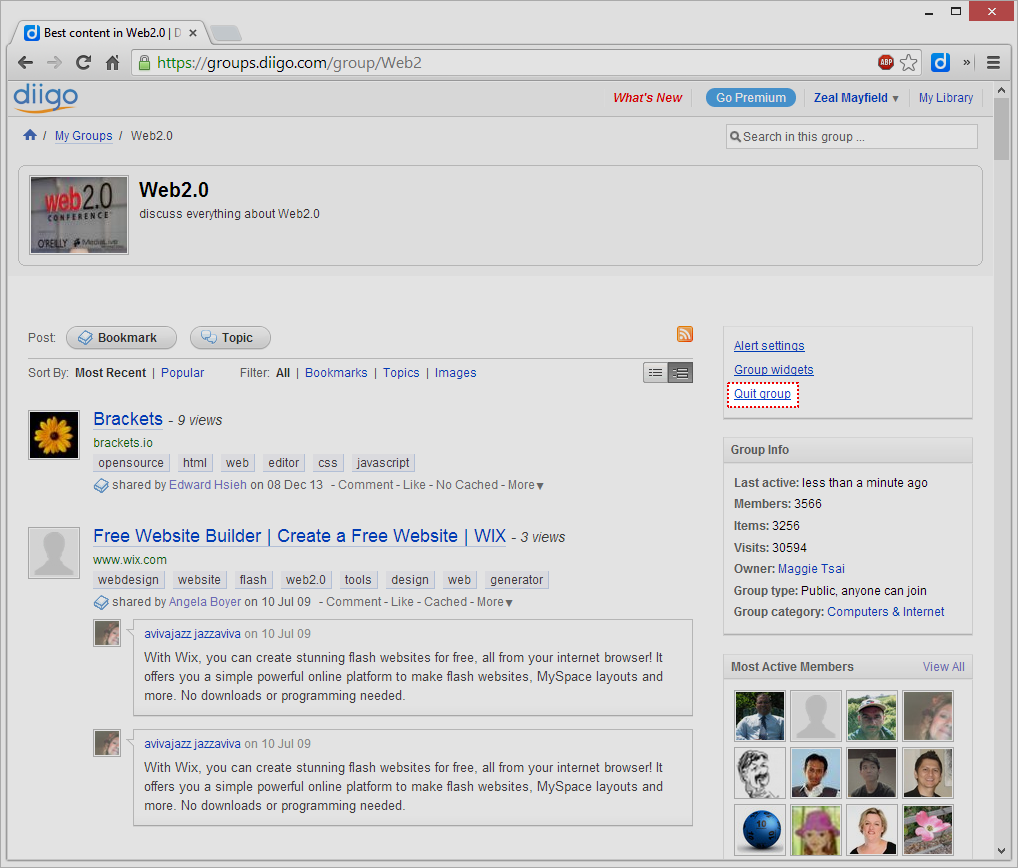Click the Search in this group field
Image resolution: width=1018 pixels, height=868 pixels.
(x=851, y=136)
